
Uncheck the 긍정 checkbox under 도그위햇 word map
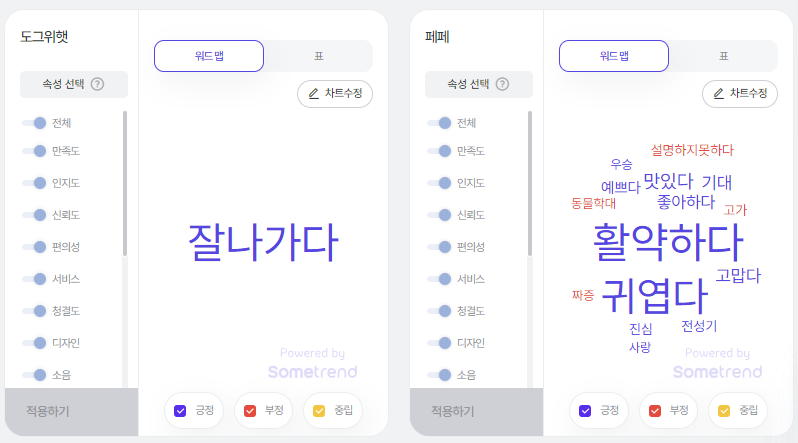(x=180, y=411)
